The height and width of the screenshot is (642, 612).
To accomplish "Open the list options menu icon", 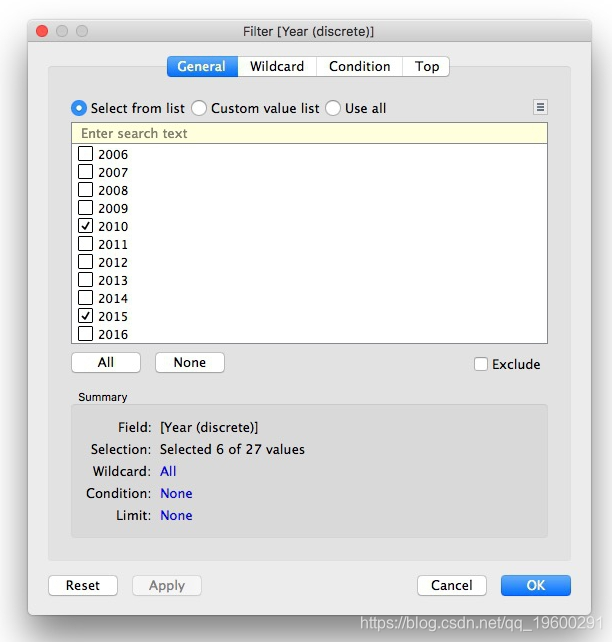I will [x=540, y=107].
